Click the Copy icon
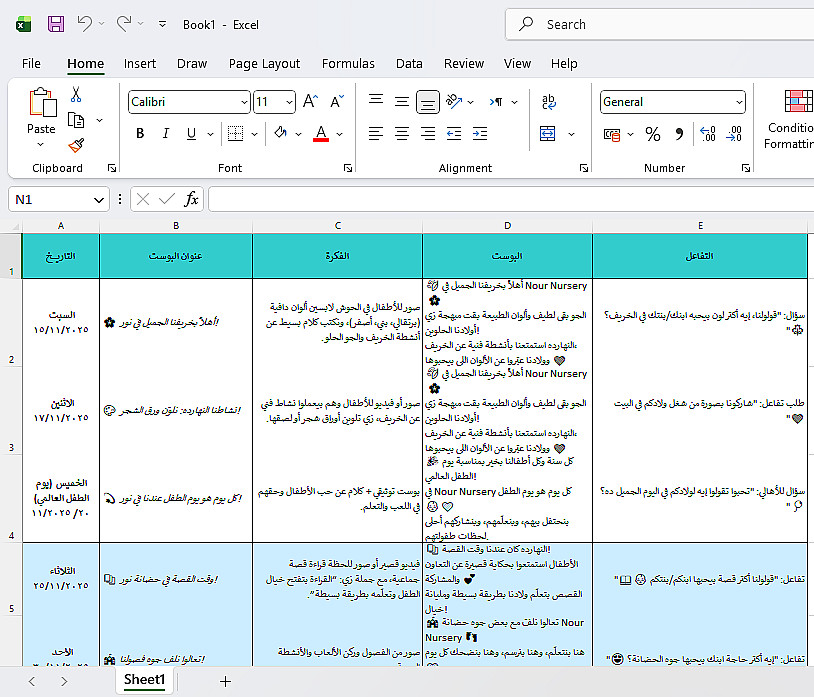 76,120
